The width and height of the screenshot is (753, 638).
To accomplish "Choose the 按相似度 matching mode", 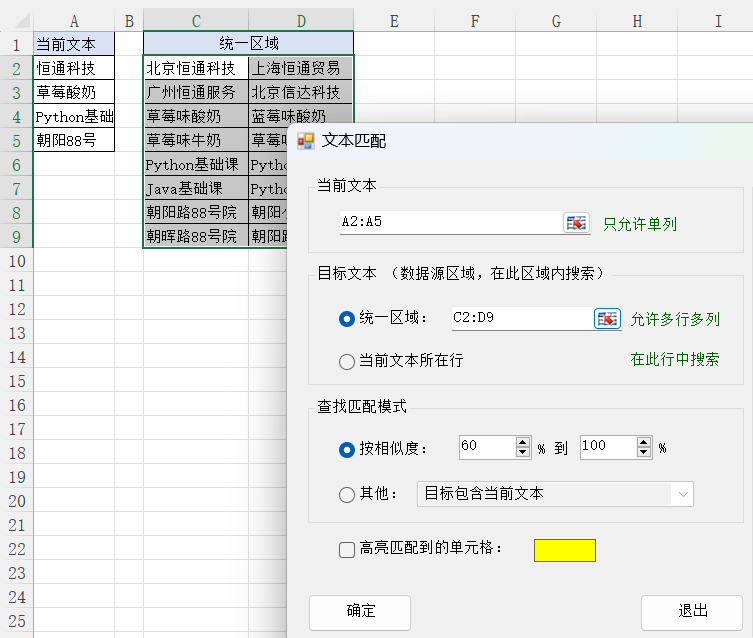I will tap(347, 448).
